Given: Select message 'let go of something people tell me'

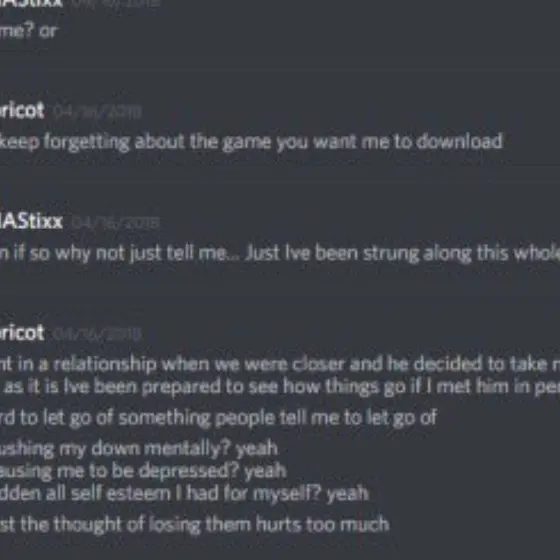Looking at the screenshot, I should point(219,418).
